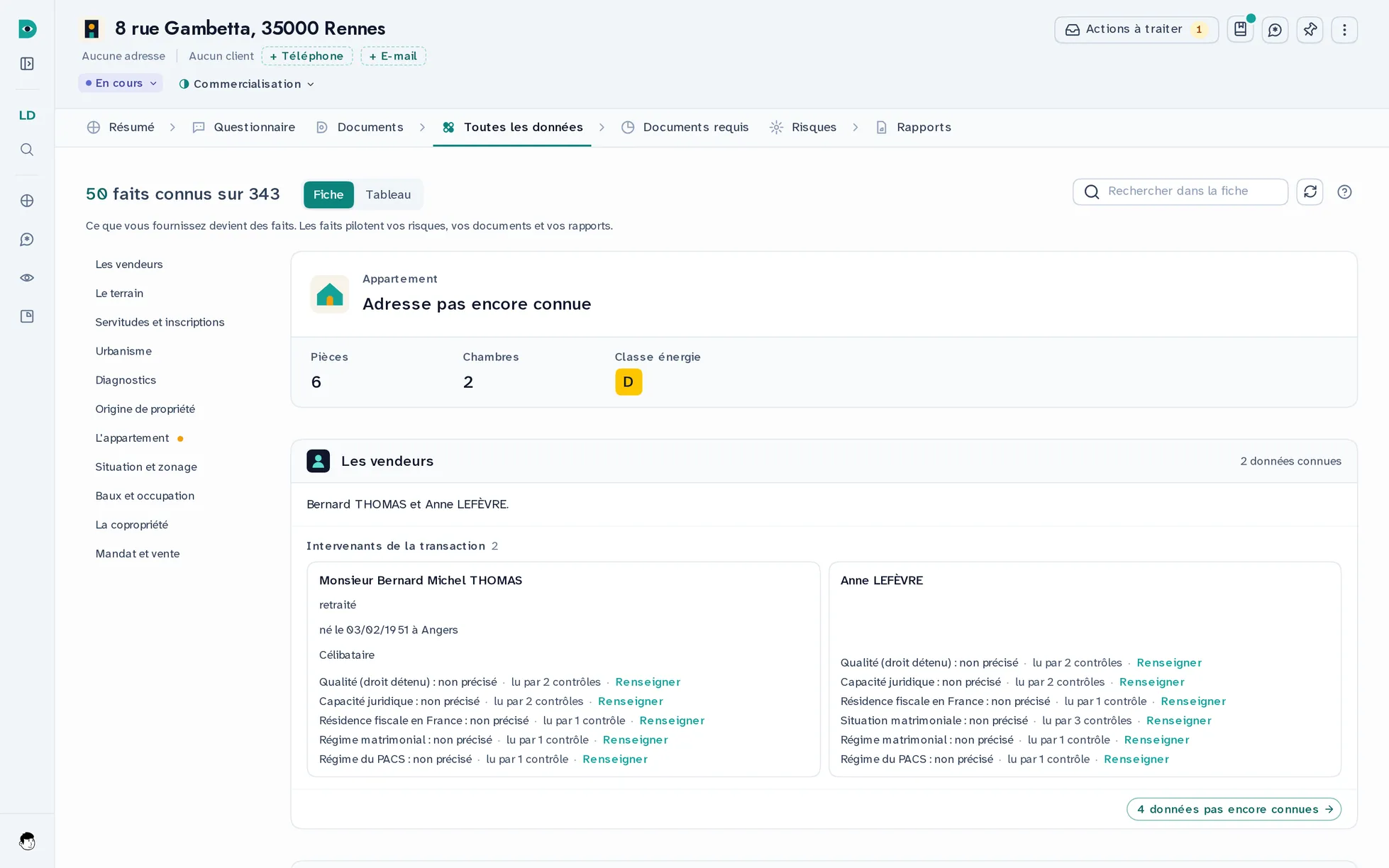
Task: Open the Rapports tab
Action: click(914, 128)
